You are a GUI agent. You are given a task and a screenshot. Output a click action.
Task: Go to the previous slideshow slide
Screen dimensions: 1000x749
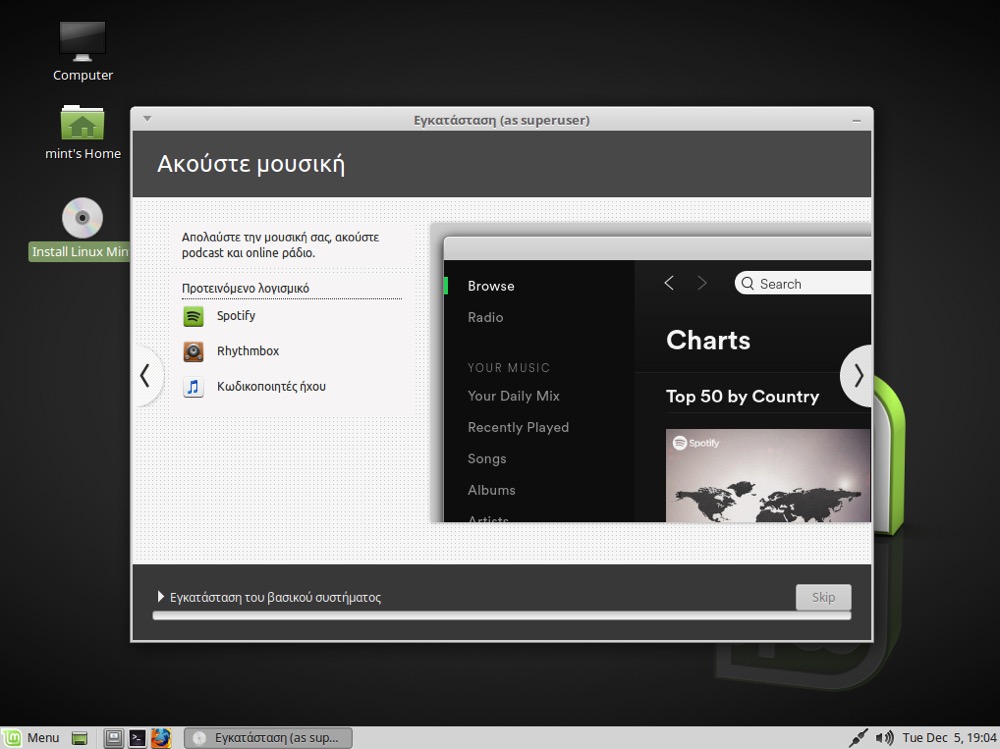click(x=146, y=375)
